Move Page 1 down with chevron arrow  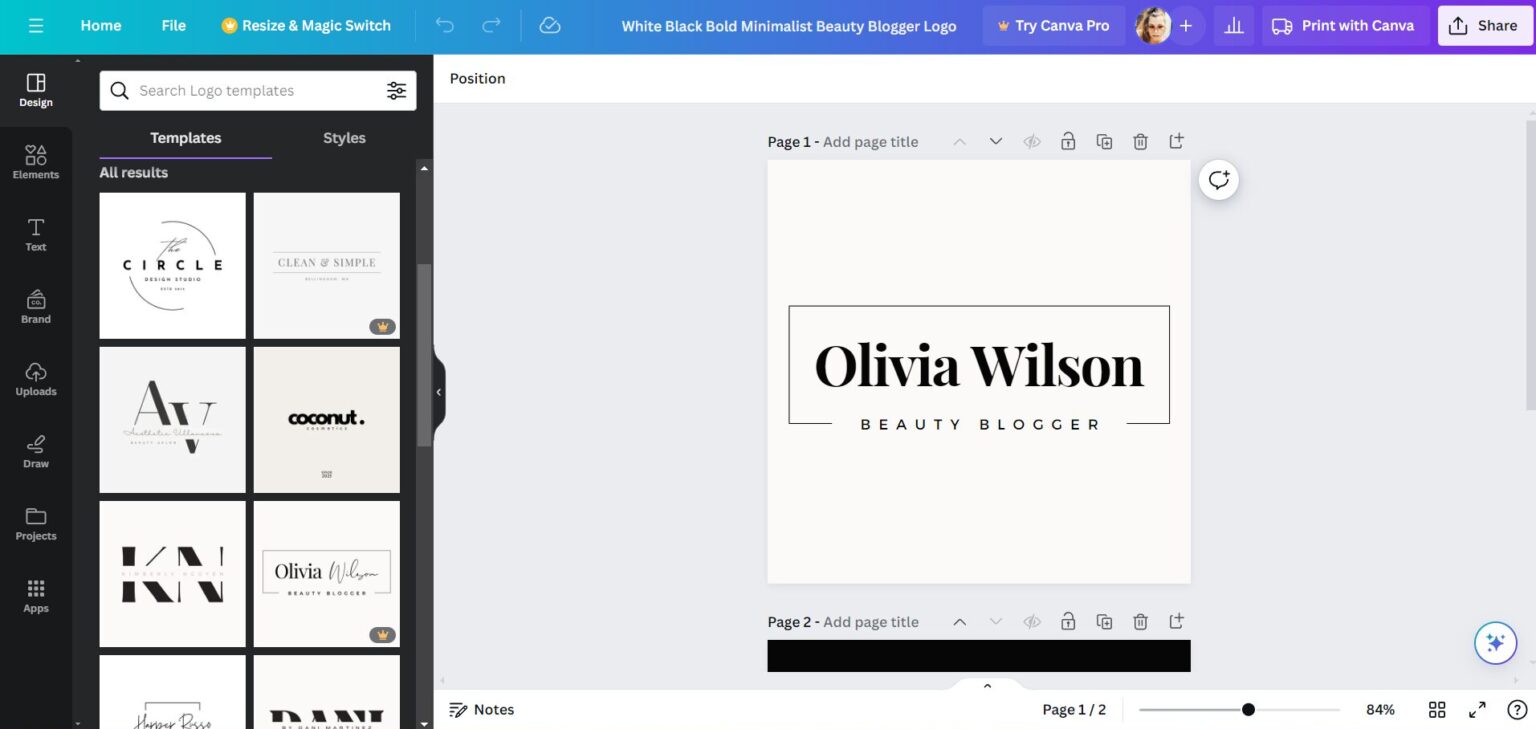coord(995,142)
